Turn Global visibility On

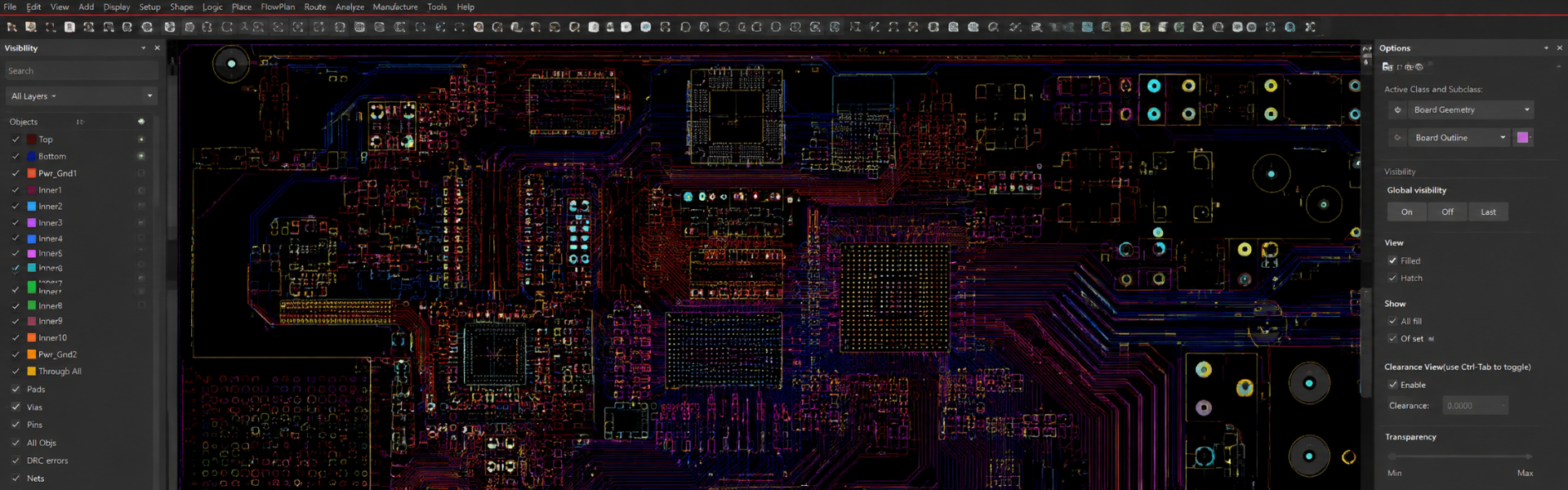1407,212
